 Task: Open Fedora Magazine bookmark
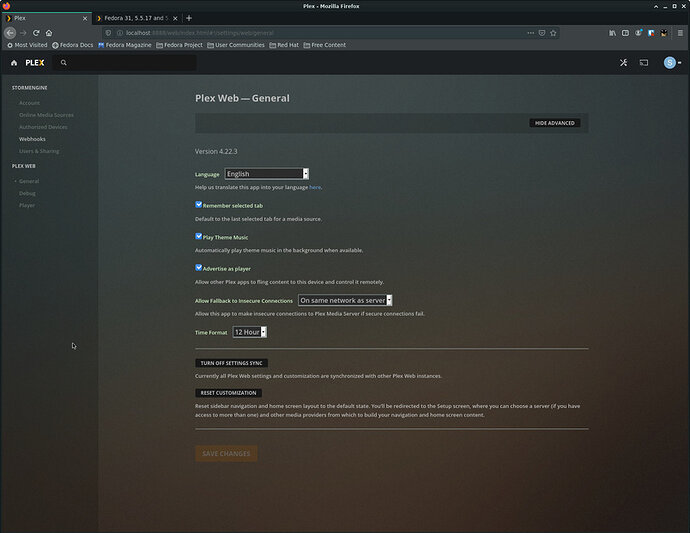tap(125, 45)
